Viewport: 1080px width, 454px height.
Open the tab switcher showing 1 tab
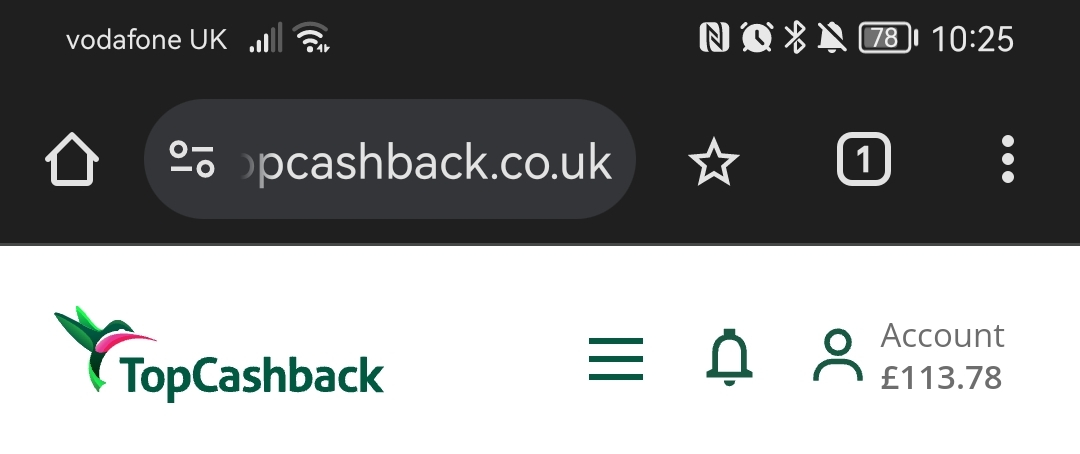(x=864, y=160)
